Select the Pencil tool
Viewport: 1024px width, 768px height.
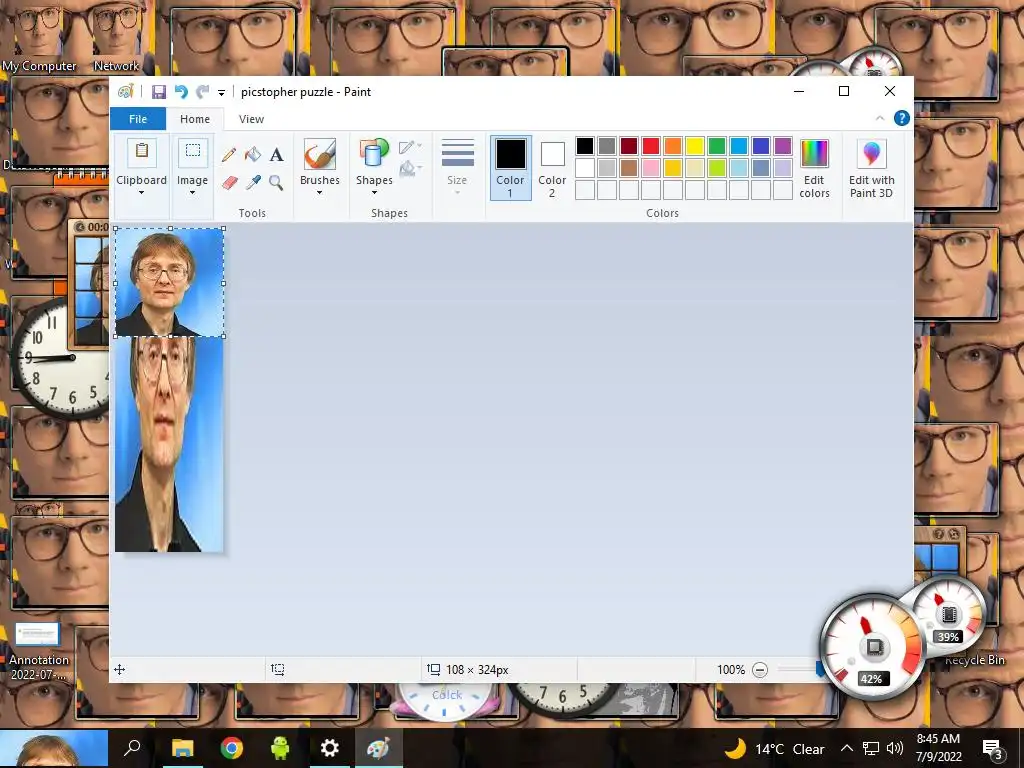click(x=229, y=155)
